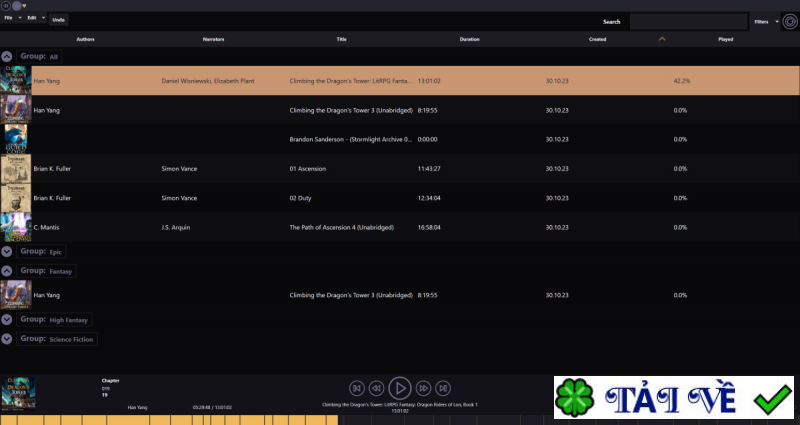Viewport: 800px width, 425px height.
Task: Rewind the current audiobook
Action: click(376, 388)
